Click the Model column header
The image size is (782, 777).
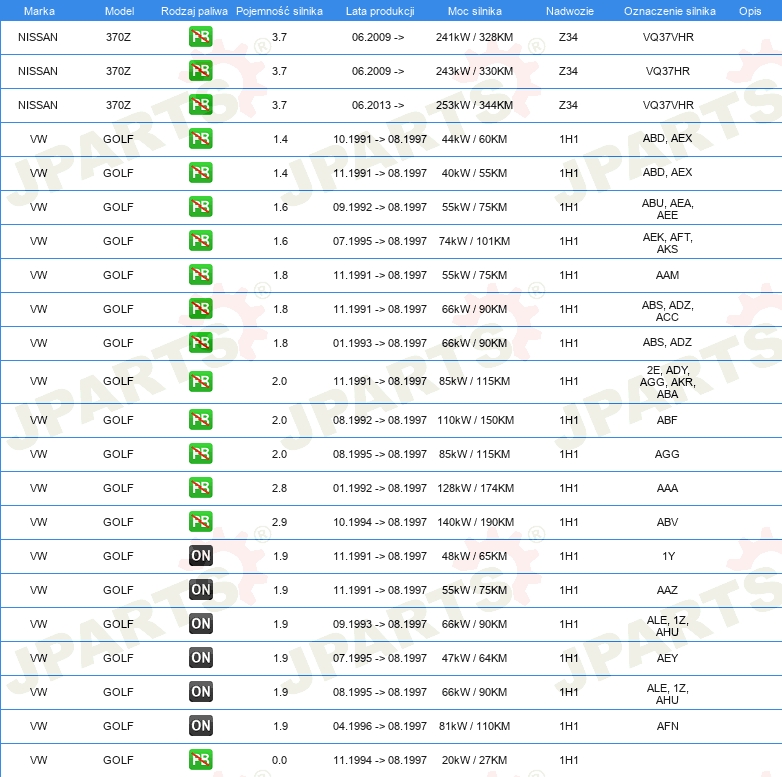tap(119, 11)
